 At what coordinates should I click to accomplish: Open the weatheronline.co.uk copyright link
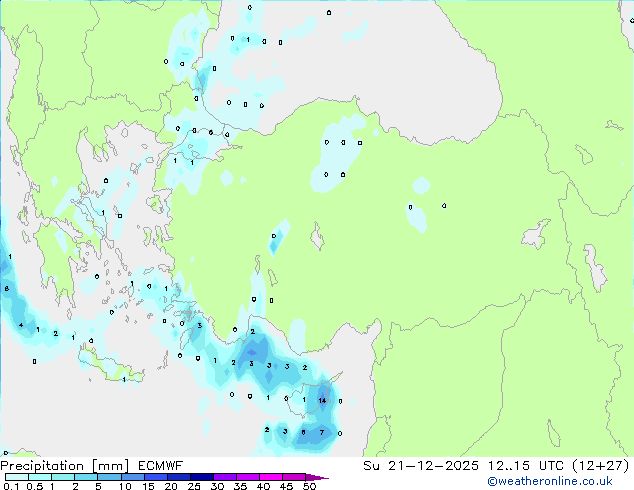(550, 481)
